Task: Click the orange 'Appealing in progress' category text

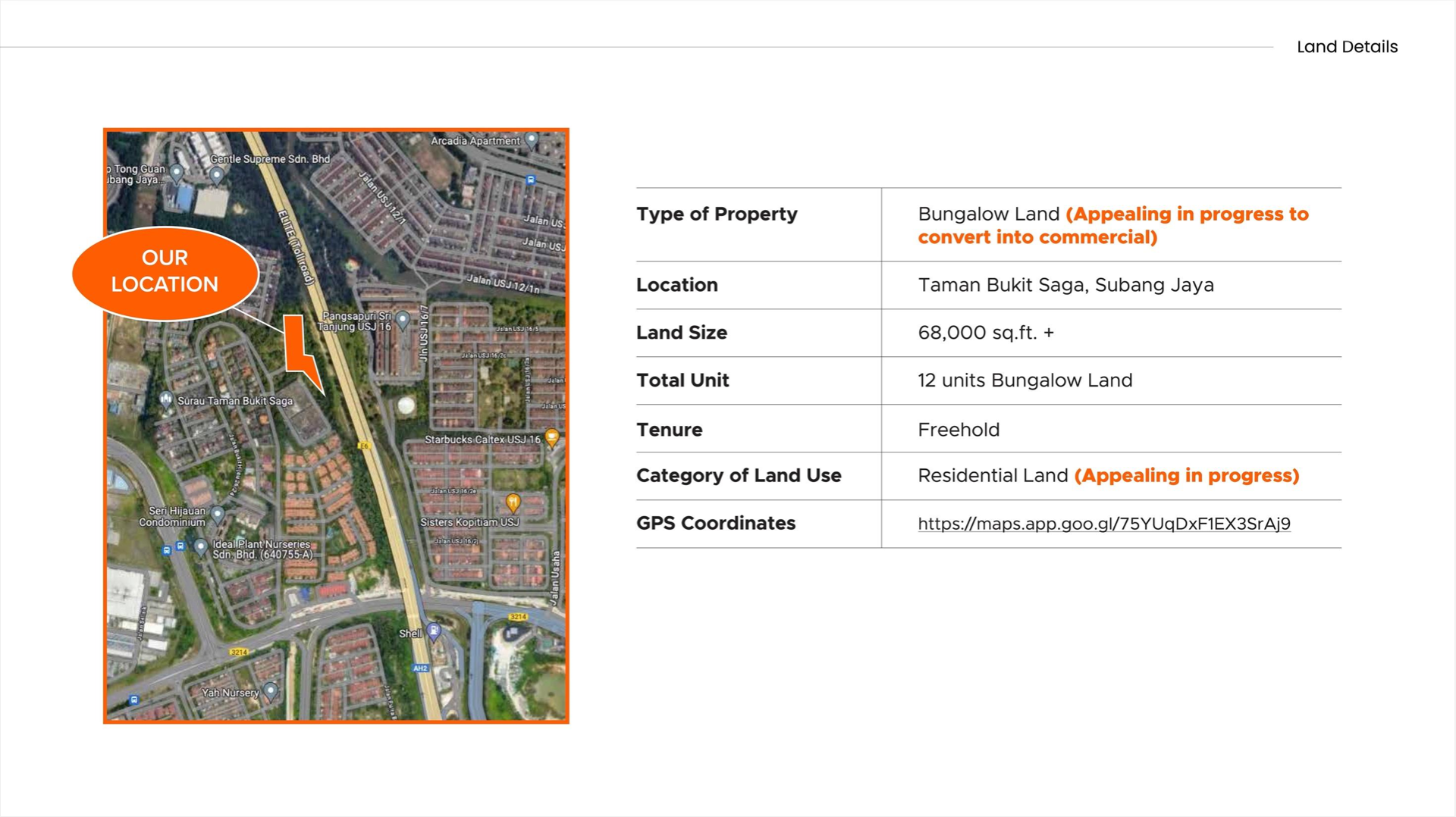Action: (1186, 476)
